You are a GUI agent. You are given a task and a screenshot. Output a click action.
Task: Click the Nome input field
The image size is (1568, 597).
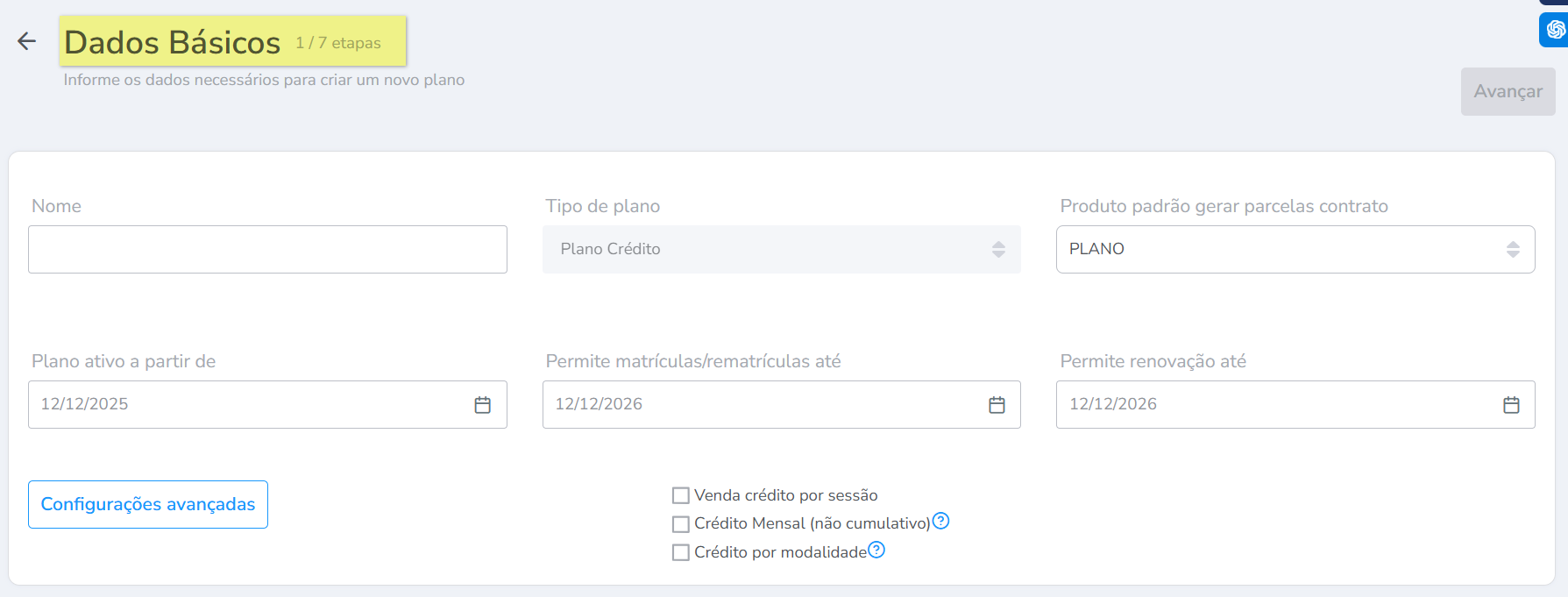pos(267,249)
